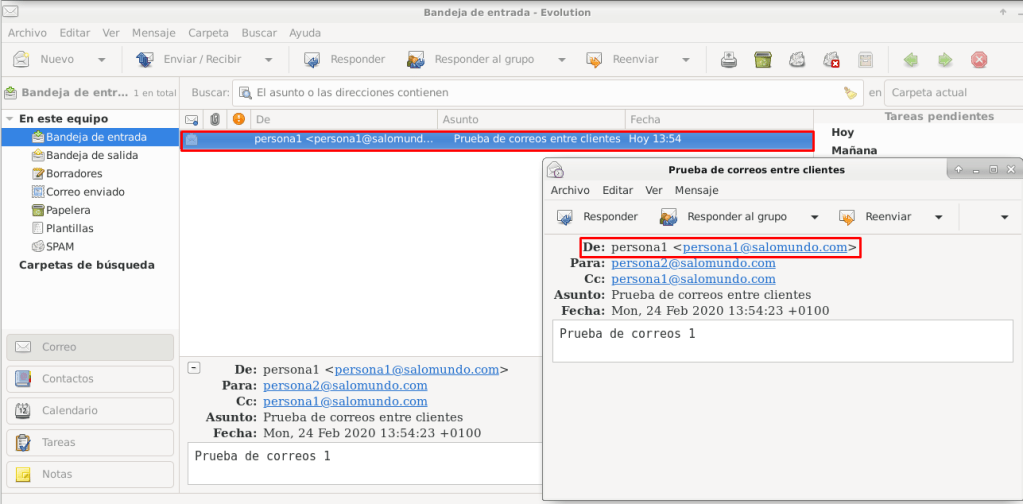Open the Enviar / Recibir dropdown arrow
The width and height of the screenshot is (1023, 504).
pos(268,60)
